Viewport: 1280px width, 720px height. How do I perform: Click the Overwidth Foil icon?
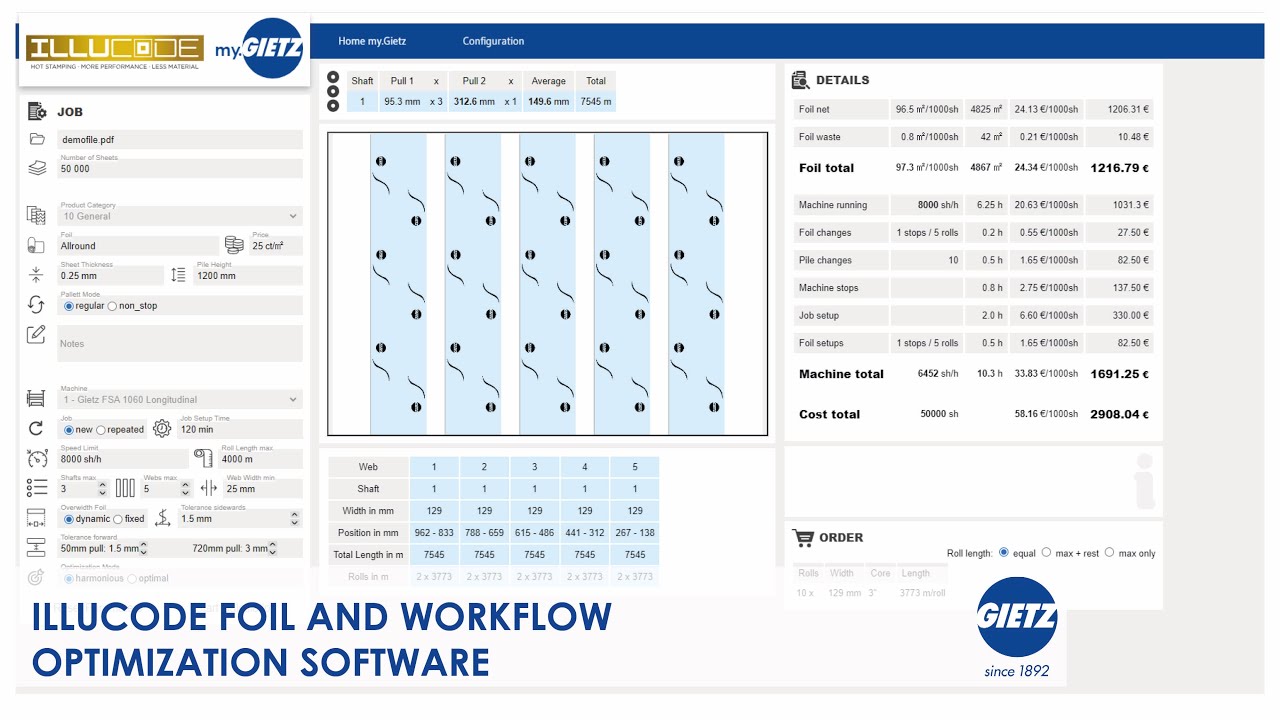37,518
